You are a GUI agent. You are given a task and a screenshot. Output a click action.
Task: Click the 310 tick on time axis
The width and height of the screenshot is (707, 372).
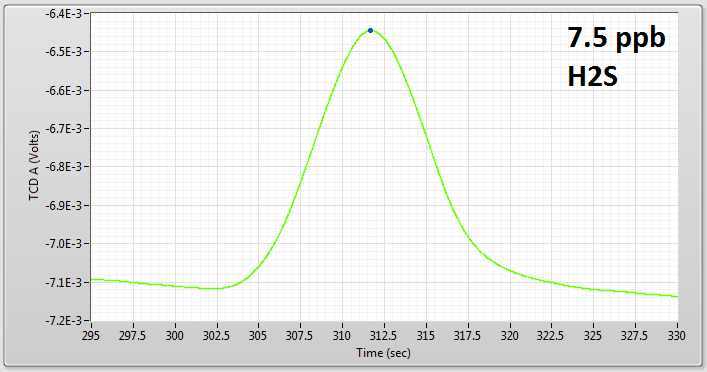[x=342, y=336]
